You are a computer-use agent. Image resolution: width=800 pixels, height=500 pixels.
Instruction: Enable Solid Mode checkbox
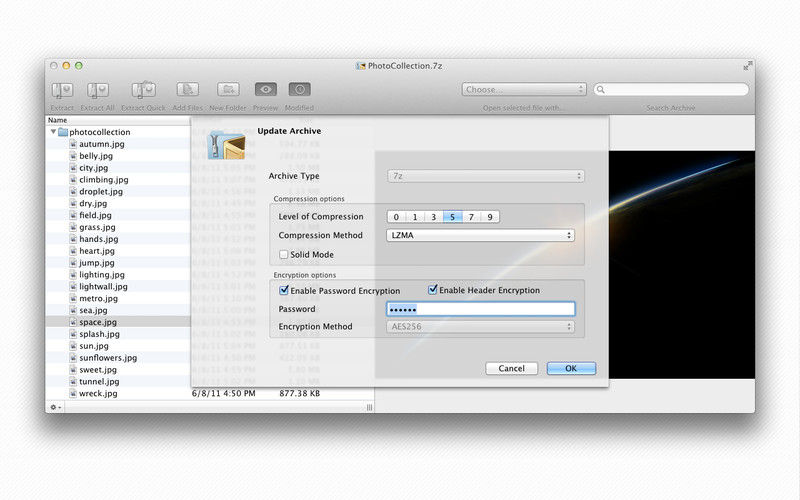click(x=284, y=254)
